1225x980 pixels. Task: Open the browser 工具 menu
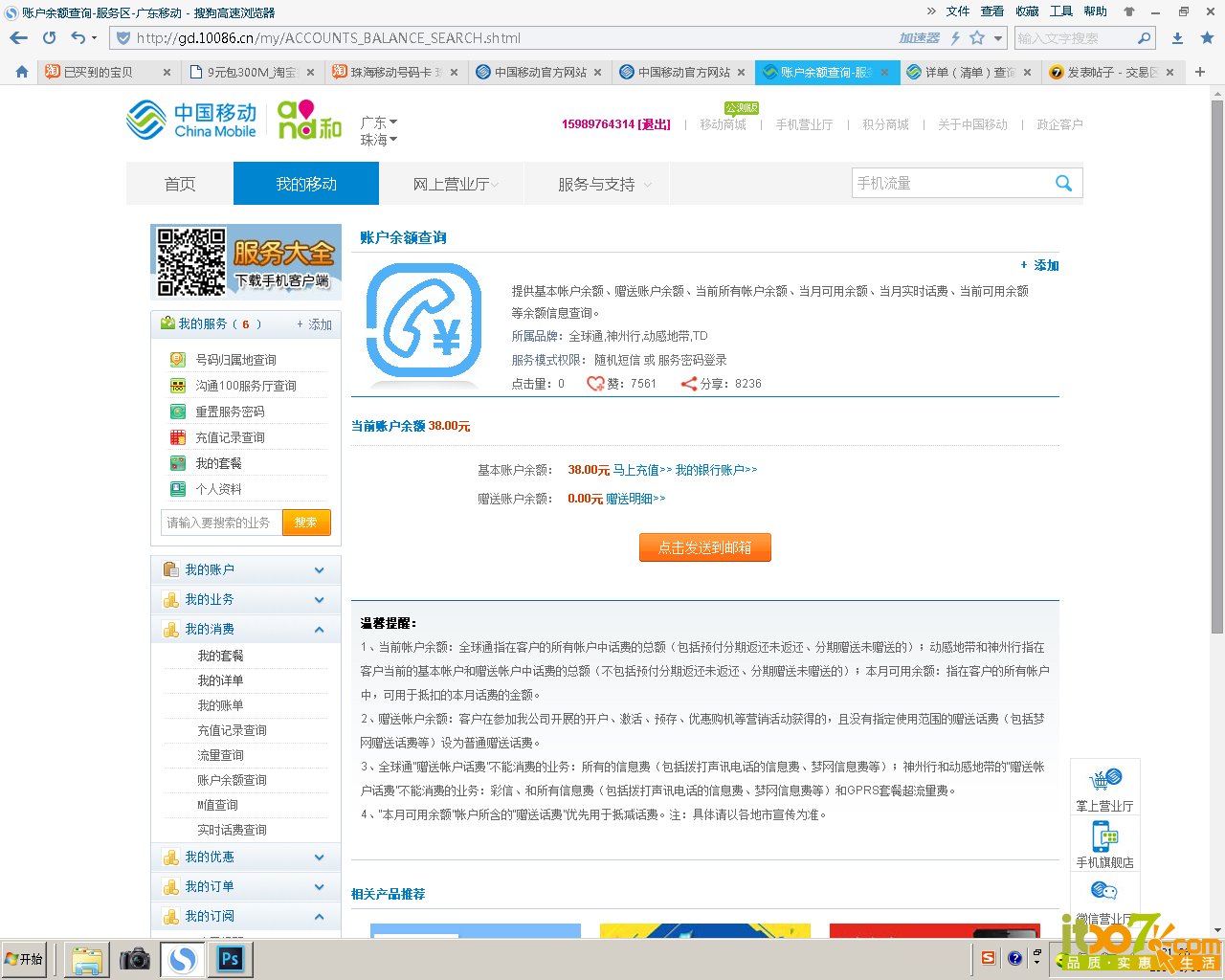pos(1061,11)
